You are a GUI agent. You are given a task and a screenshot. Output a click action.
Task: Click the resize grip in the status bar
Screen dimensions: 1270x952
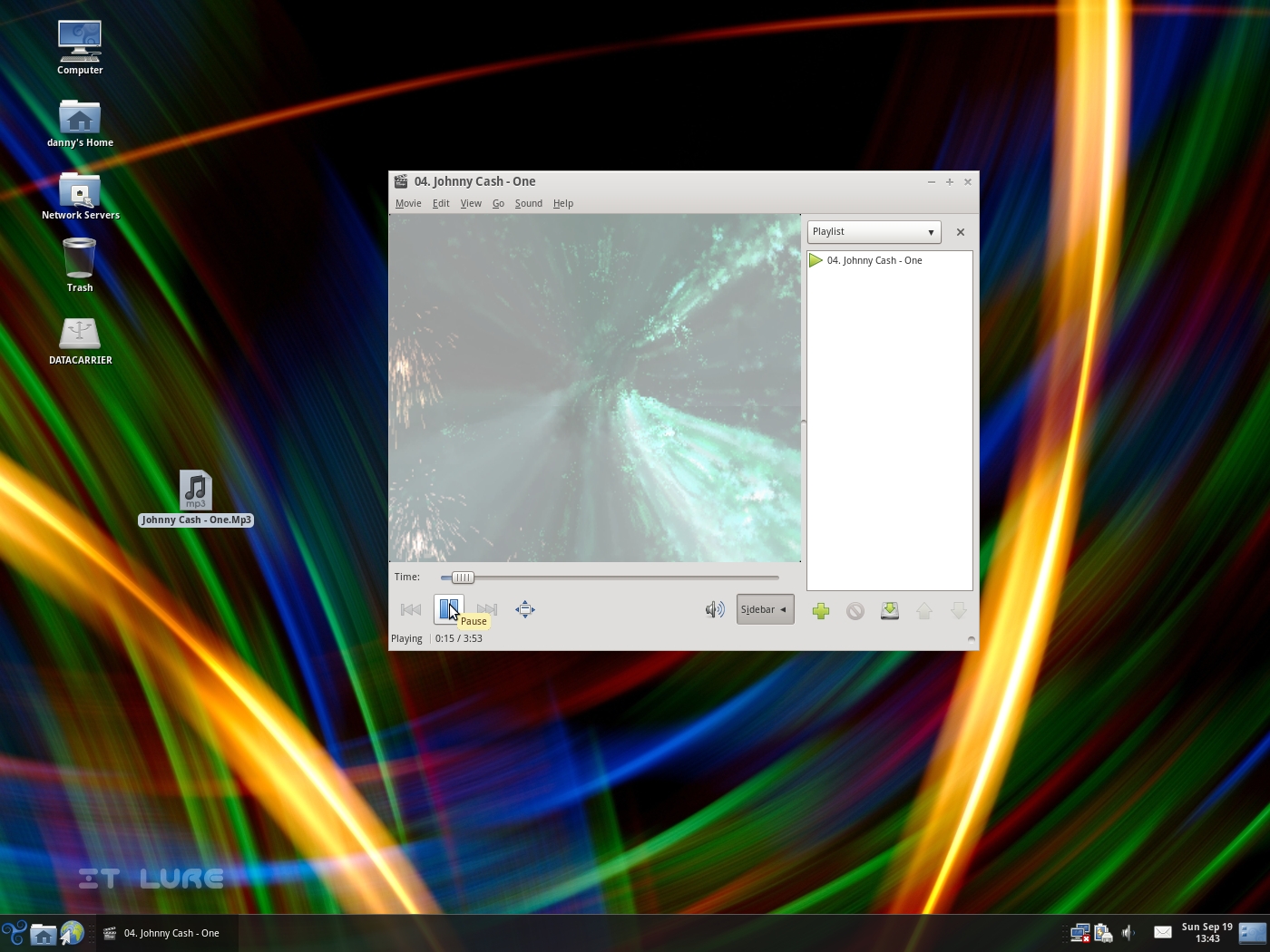[972, 639]
